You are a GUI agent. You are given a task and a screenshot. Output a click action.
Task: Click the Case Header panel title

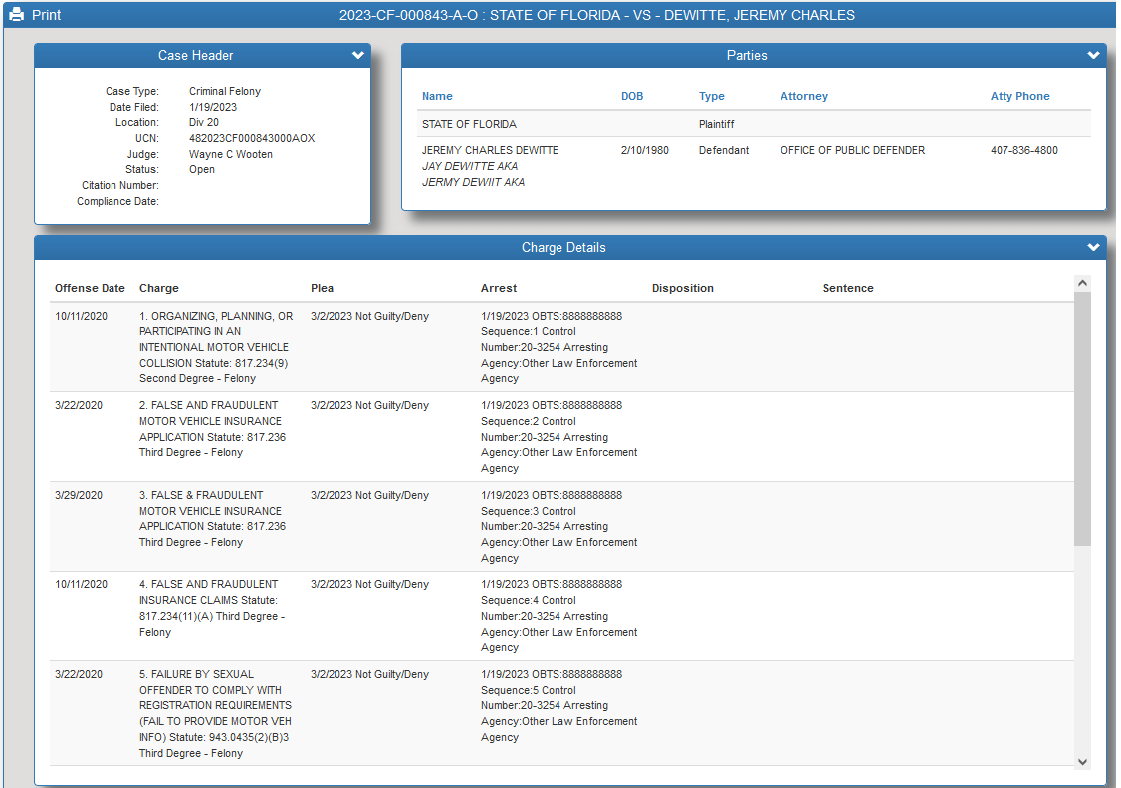click(x=195, y=55)
